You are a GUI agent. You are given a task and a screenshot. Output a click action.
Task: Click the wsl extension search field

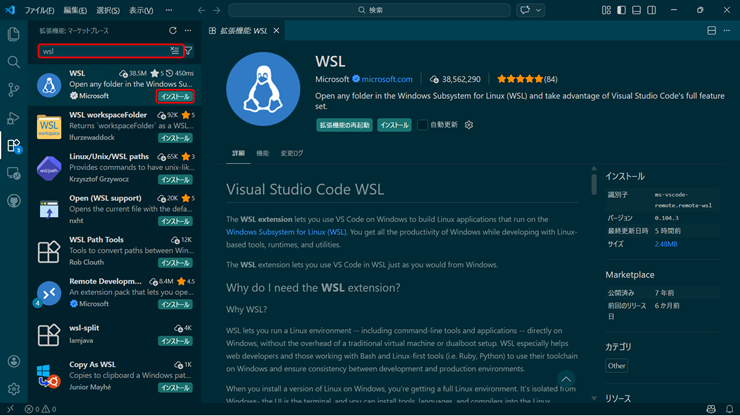pos(100,51)
